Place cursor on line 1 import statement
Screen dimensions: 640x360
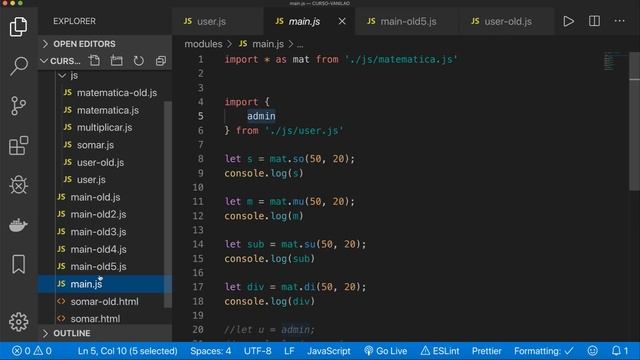point(340,59)
